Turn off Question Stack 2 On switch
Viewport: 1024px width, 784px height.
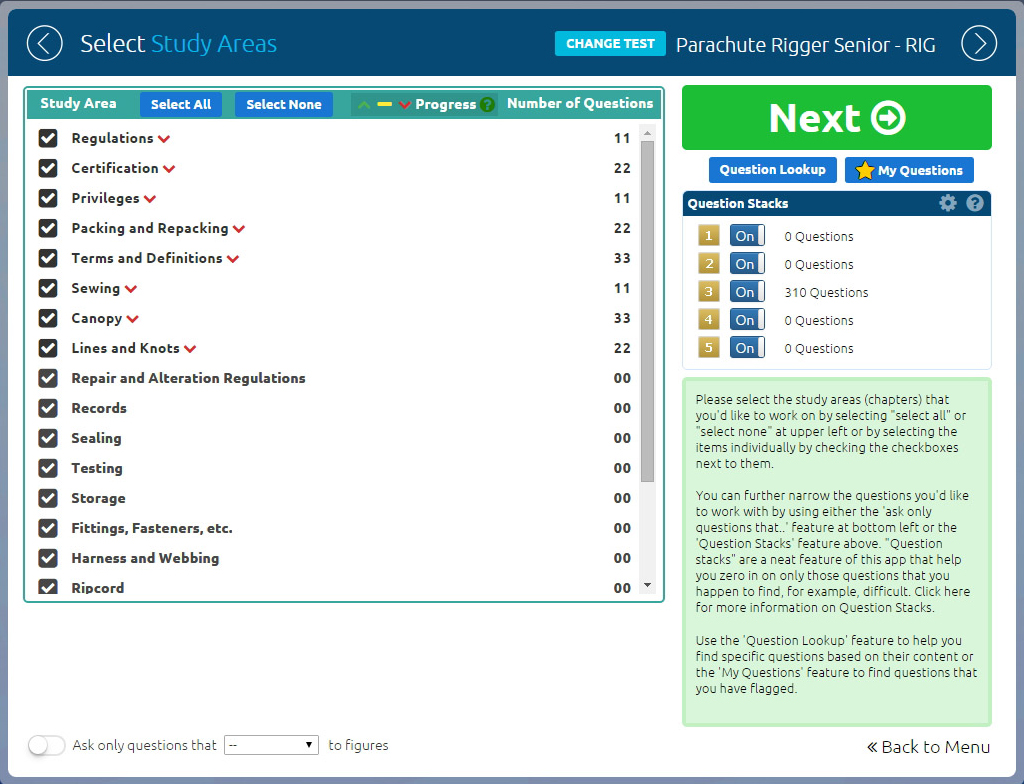point(747,264)
